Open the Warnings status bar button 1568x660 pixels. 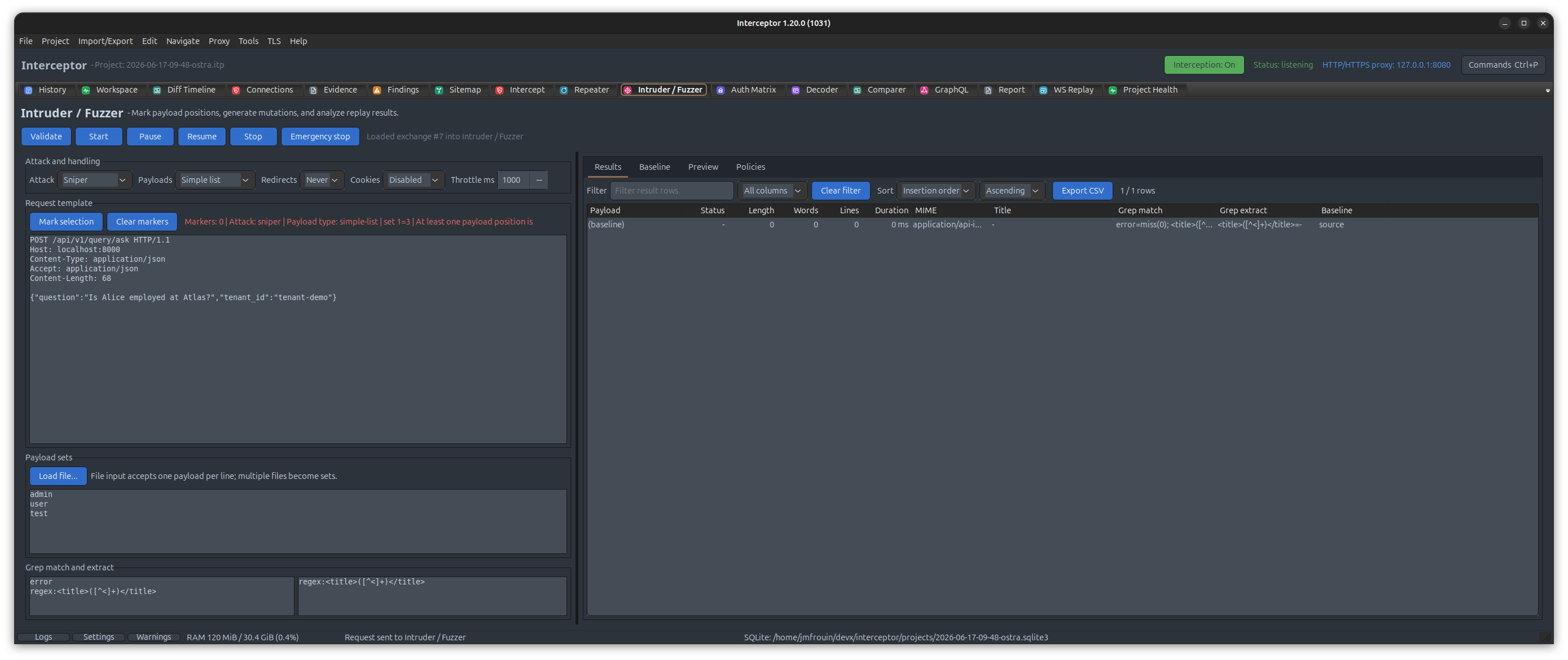tap(153, 637)
